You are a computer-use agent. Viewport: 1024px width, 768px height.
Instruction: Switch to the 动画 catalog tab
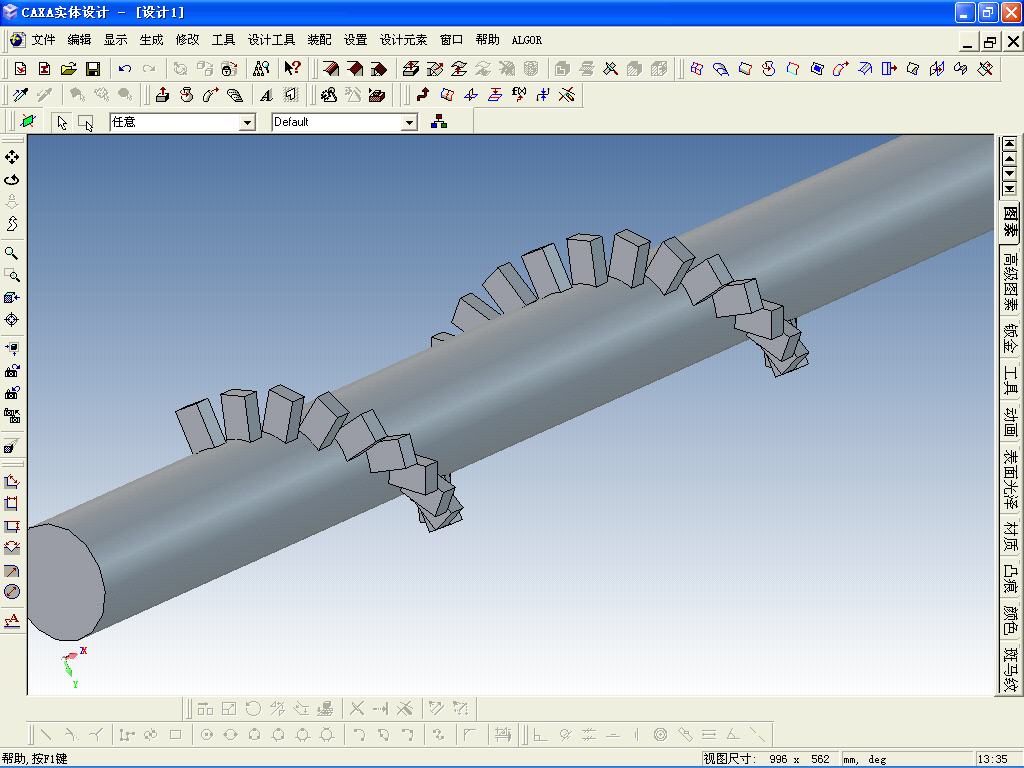point(1010,423)
